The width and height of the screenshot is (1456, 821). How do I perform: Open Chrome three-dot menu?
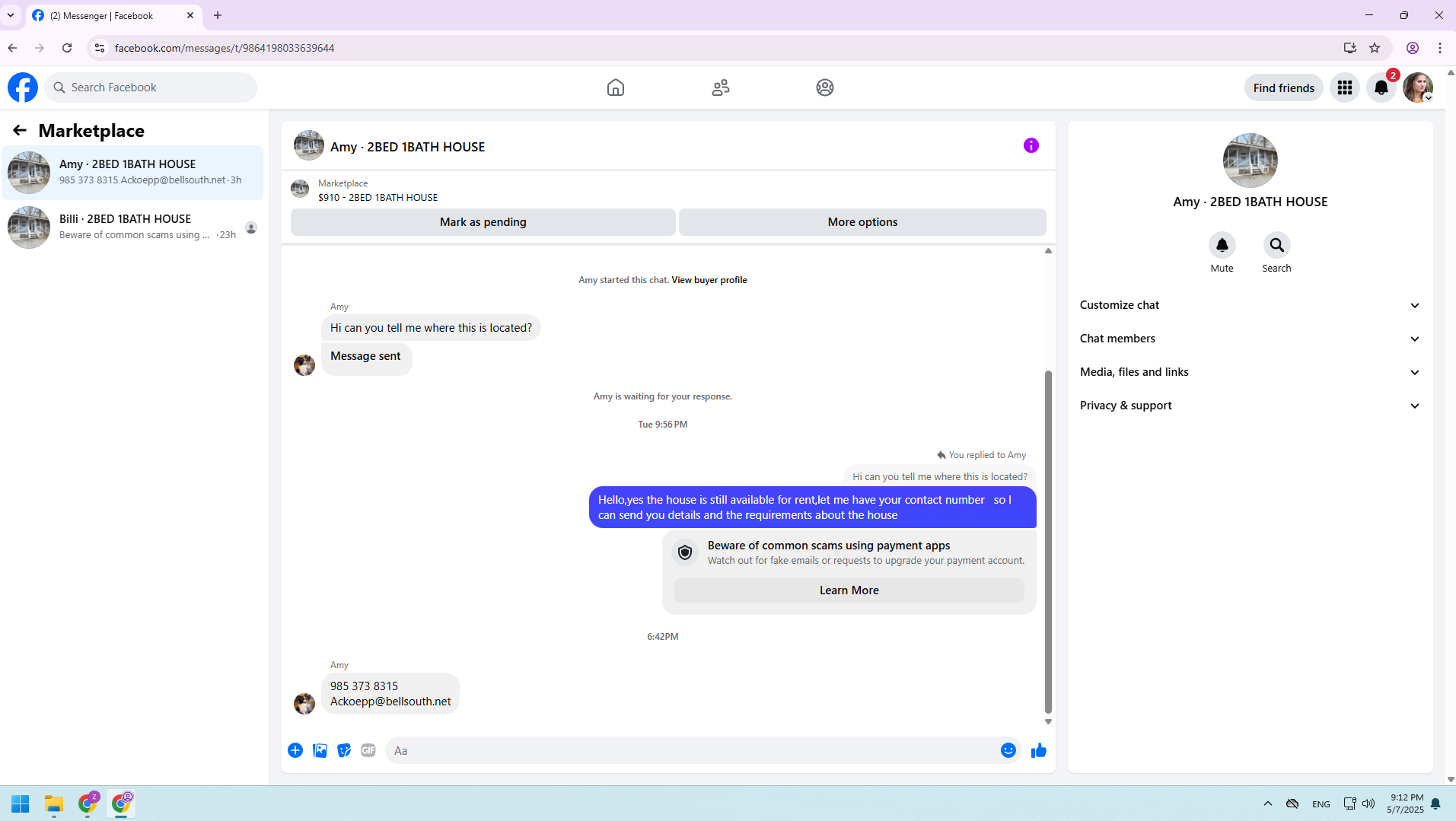1440,48
